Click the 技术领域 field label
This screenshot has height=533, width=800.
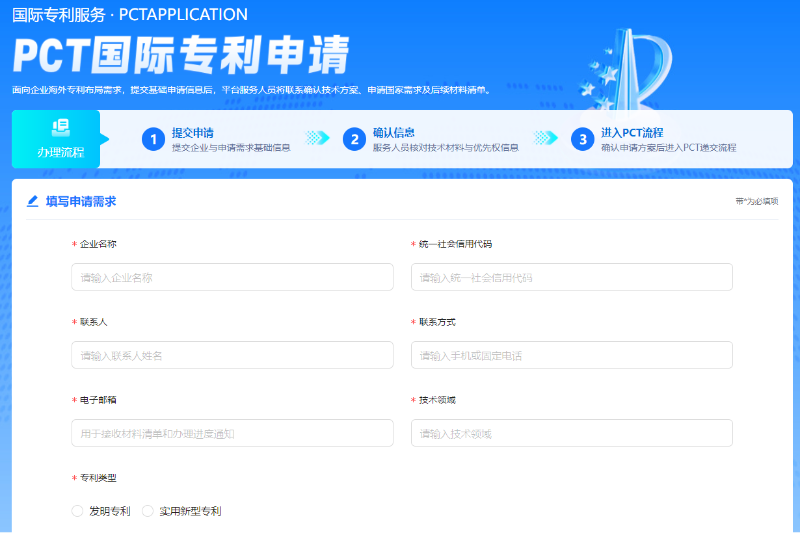[437, 400]
